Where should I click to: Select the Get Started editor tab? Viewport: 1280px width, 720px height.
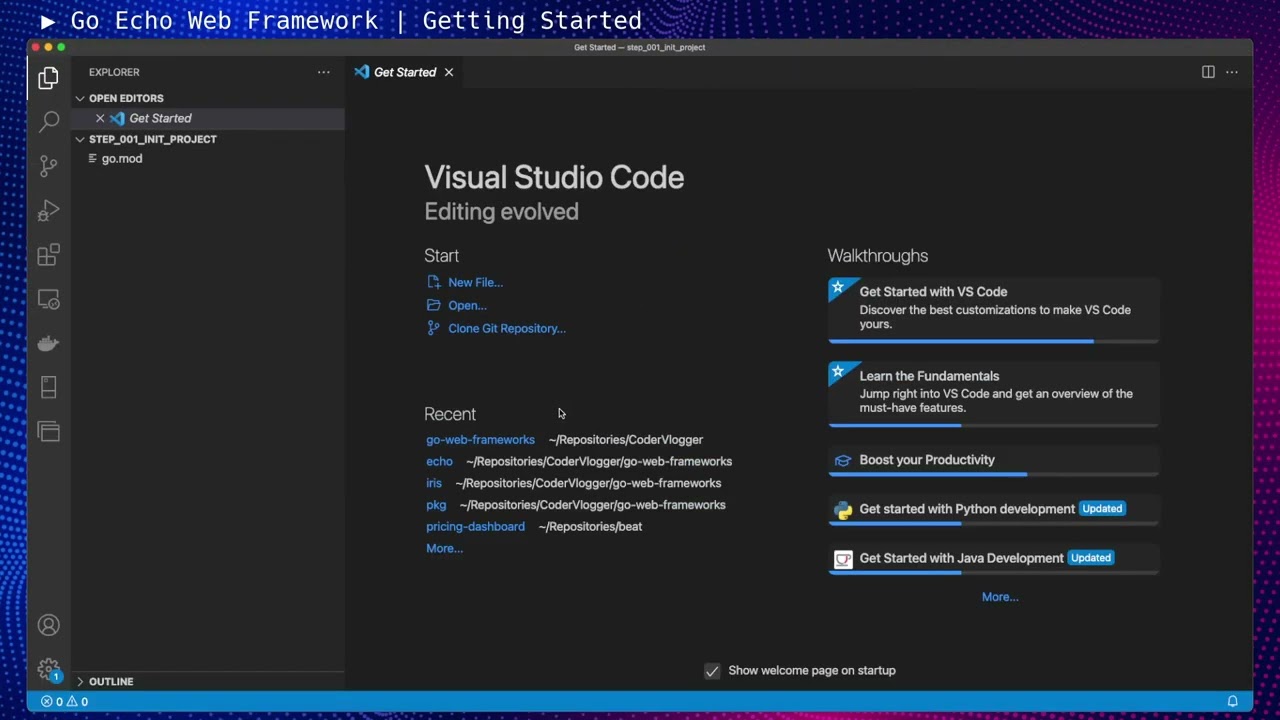click(404, 72)
